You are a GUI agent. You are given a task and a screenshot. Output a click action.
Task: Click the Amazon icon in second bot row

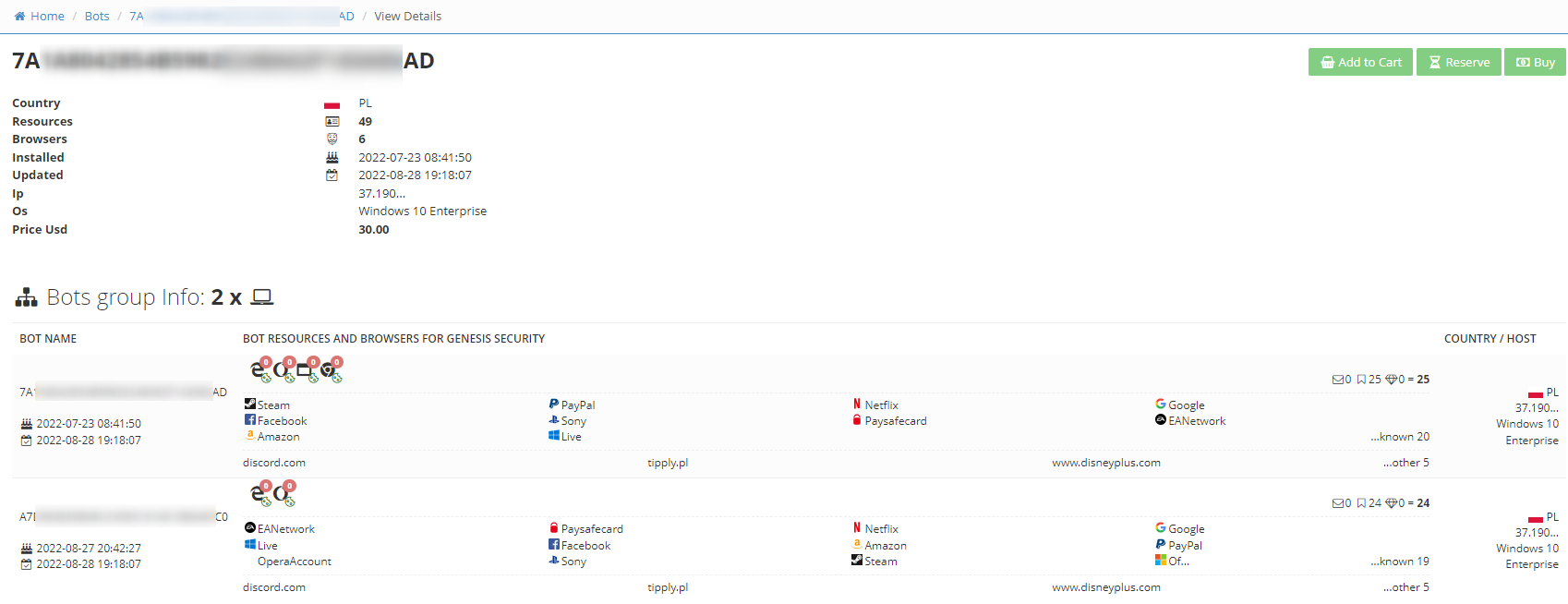click(x=857, y=544)
